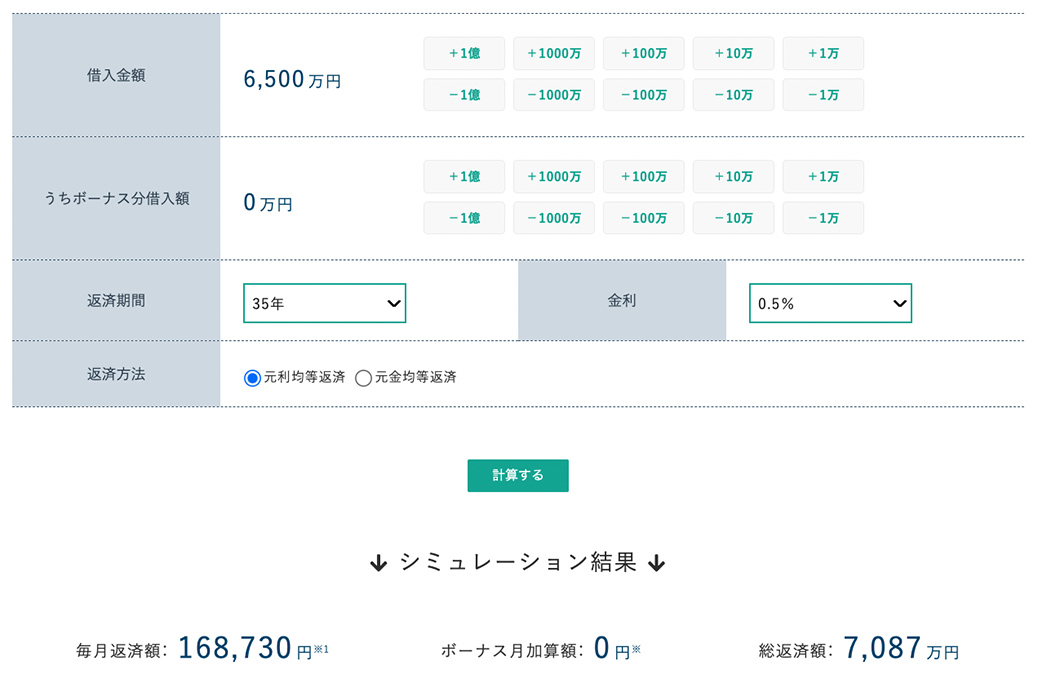
Task: Add 1億 to 借入金額
Action: tap(464, 54)
